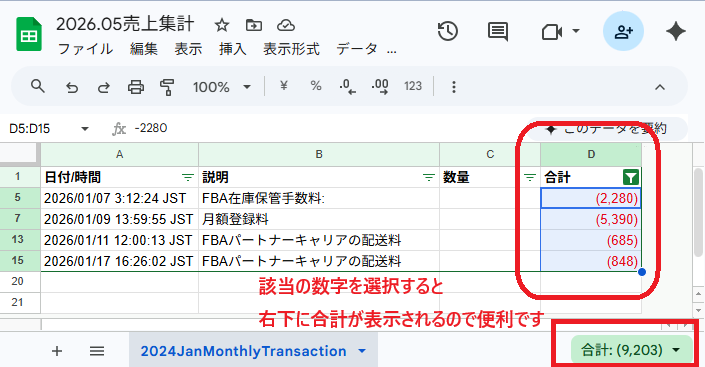Open filter for 説明 column
This screenshot has height=367, width=705.
tap(428, 178)
